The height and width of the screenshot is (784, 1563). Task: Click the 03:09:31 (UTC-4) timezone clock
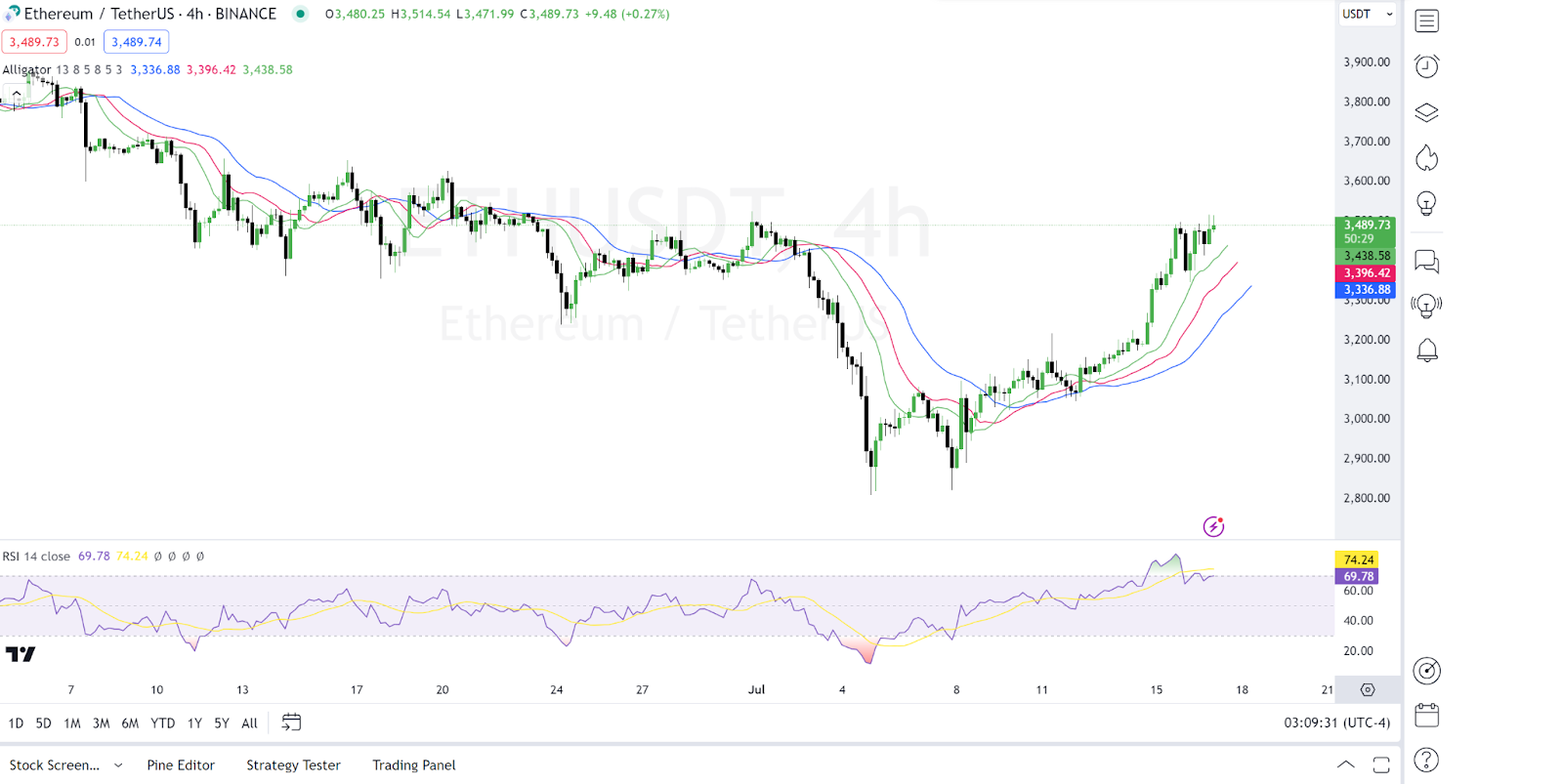click(1336, 722)
